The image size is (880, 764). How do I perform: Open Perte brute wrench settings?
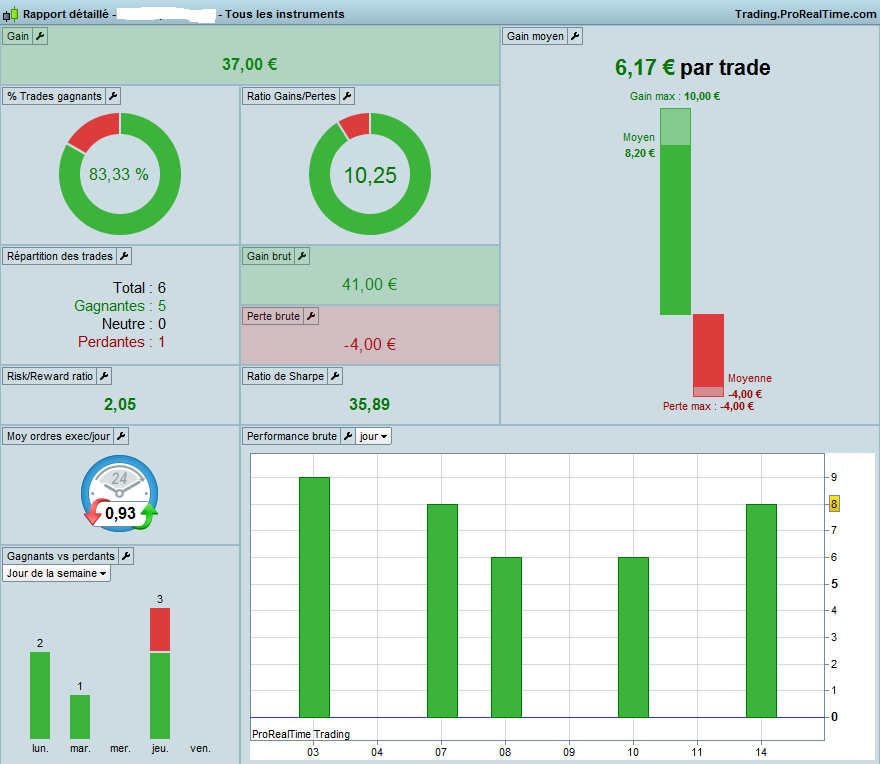tap(311, 316)
